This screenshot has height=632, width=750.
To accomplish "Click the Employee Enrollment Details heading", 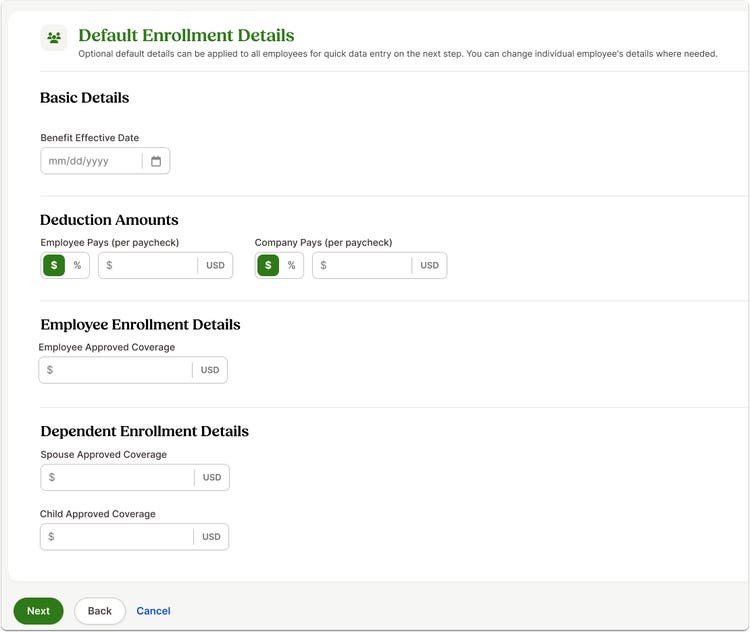I will click(x=140, y=324).
